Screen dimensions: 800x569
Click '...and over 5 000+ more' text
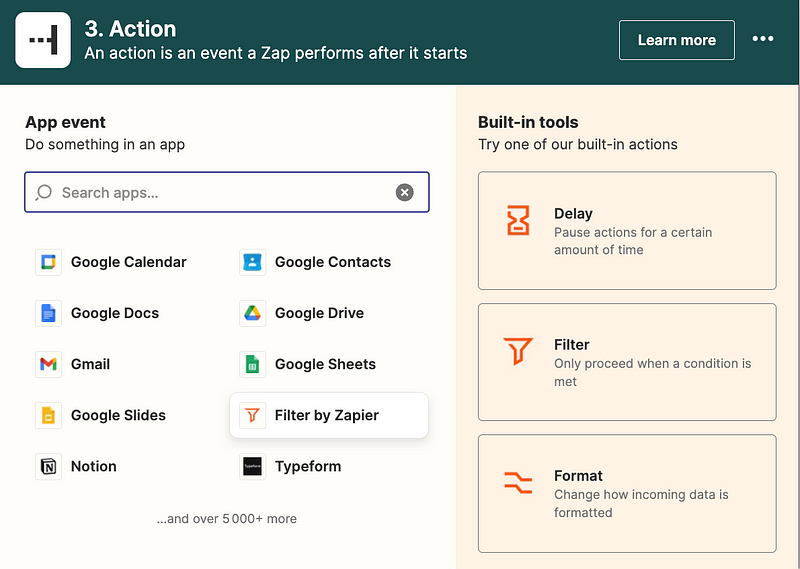227,518
